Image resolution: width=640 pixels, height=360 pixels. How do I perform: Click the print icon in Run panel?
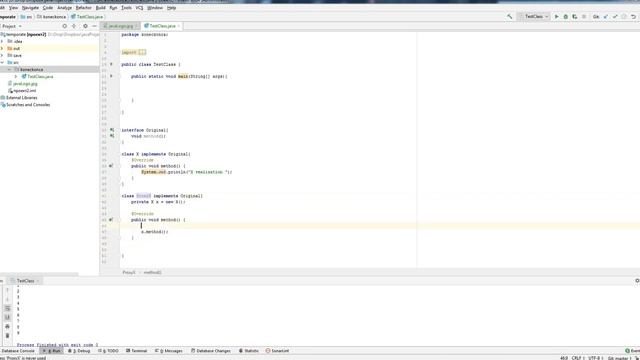click(x=7, y=327)
